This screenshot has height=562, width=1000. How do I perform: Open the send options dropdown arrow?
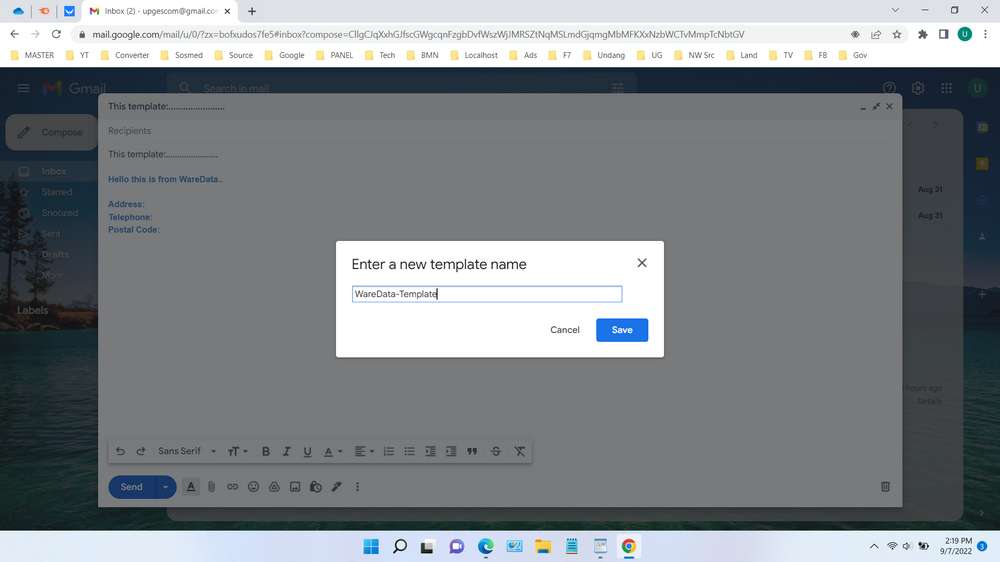pos(165,487)
